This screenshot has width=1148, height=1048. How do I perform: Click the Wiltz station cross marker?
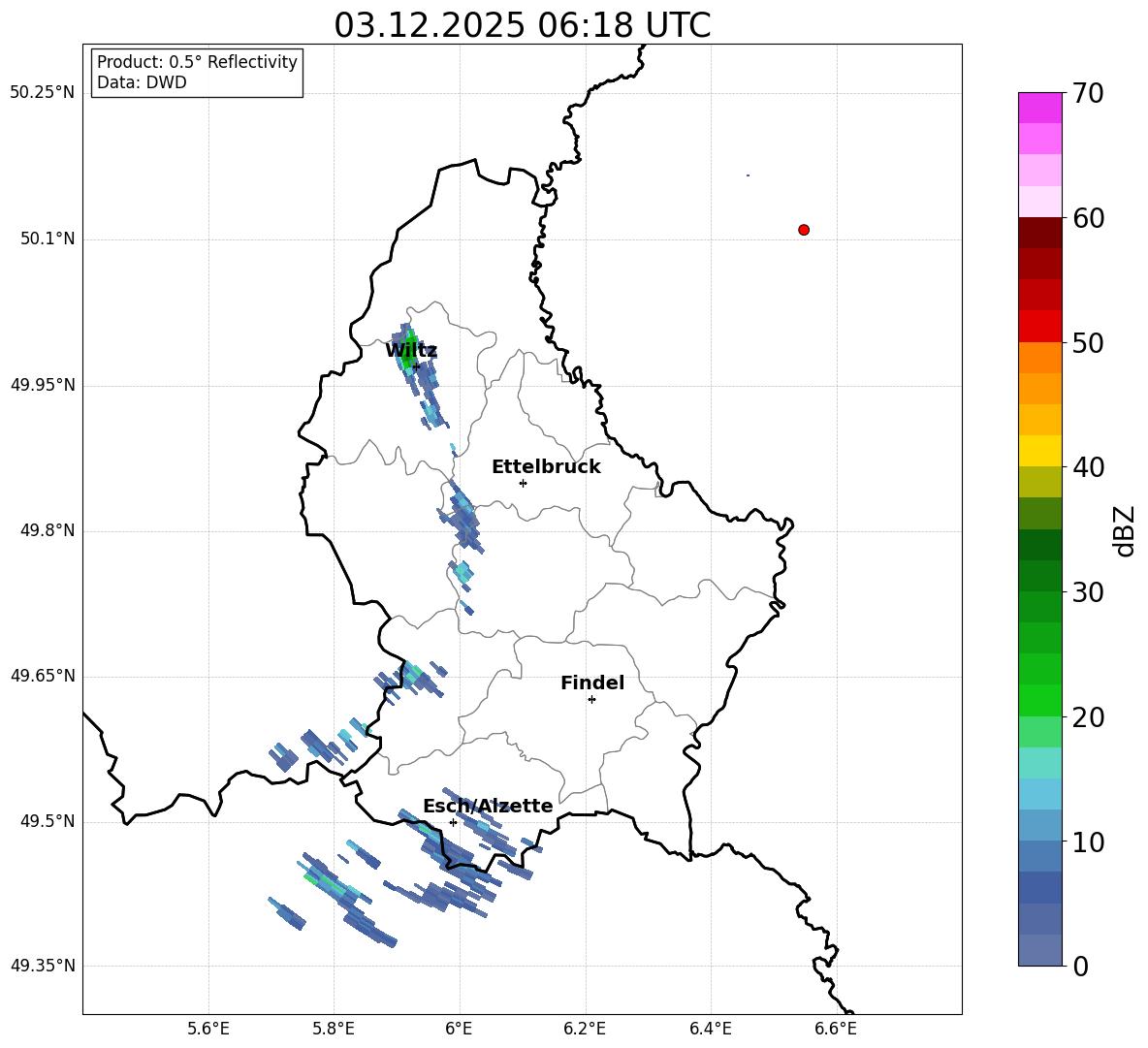(416, 366)
